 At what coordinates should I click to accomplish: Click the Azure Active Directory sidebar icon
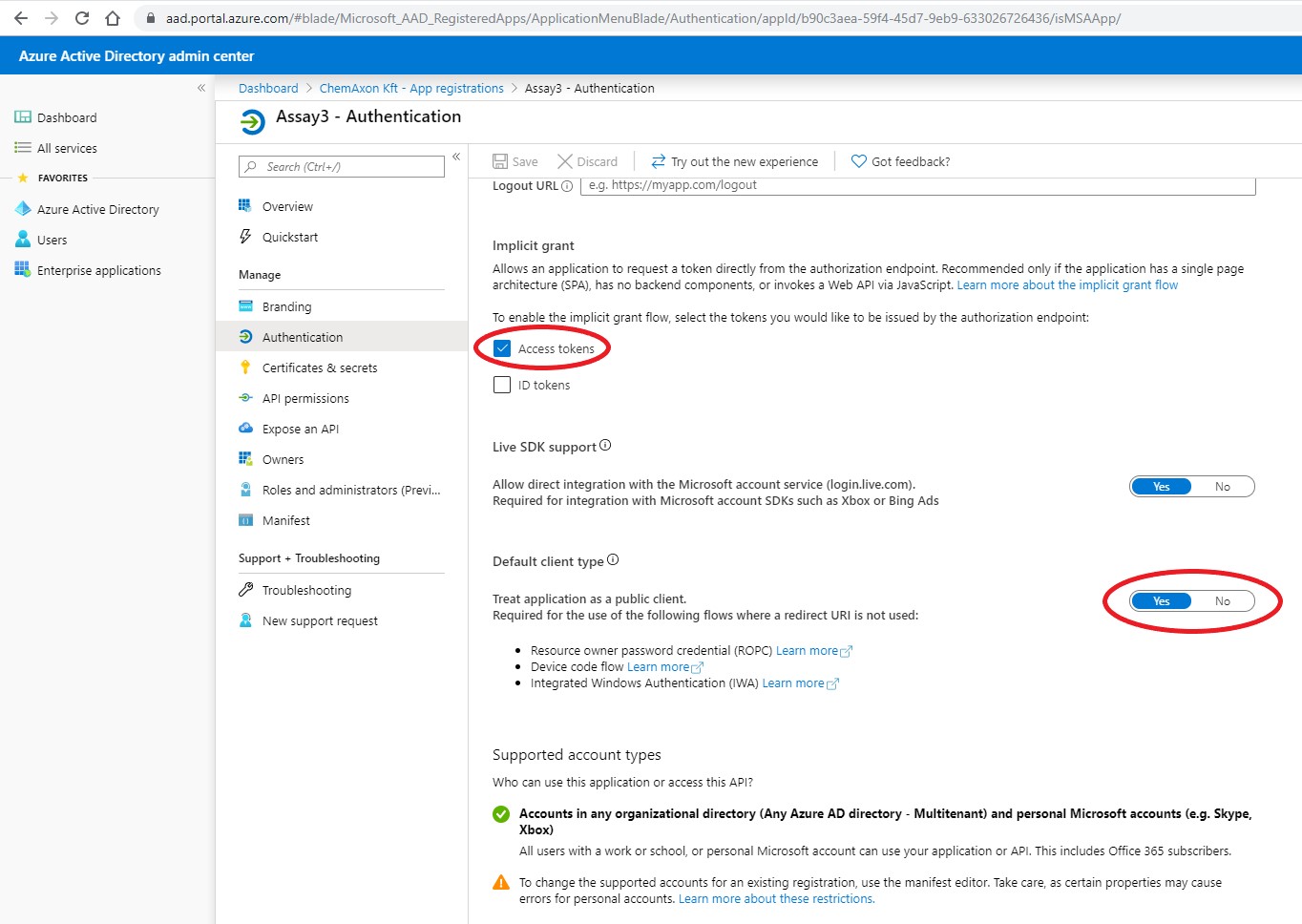tap(23, 209)
